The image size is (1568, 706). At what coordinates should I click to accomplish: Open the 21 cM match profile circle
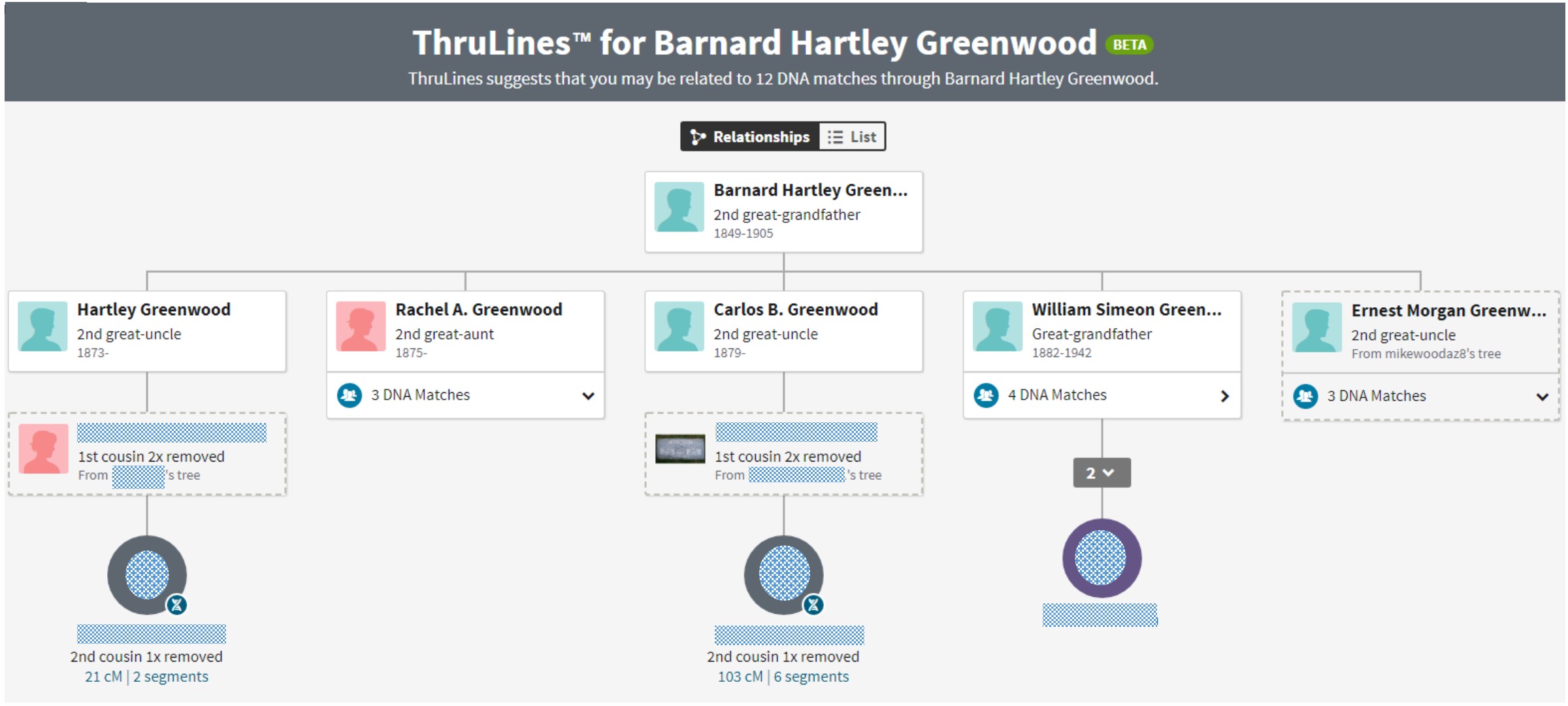coord(147,575)
